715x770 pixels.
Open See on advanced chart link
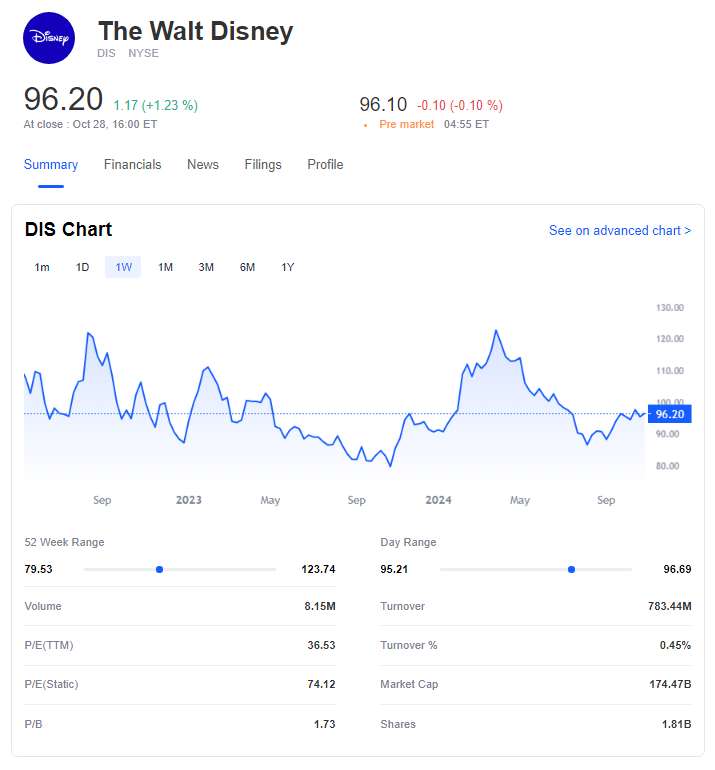click(619, 231)
